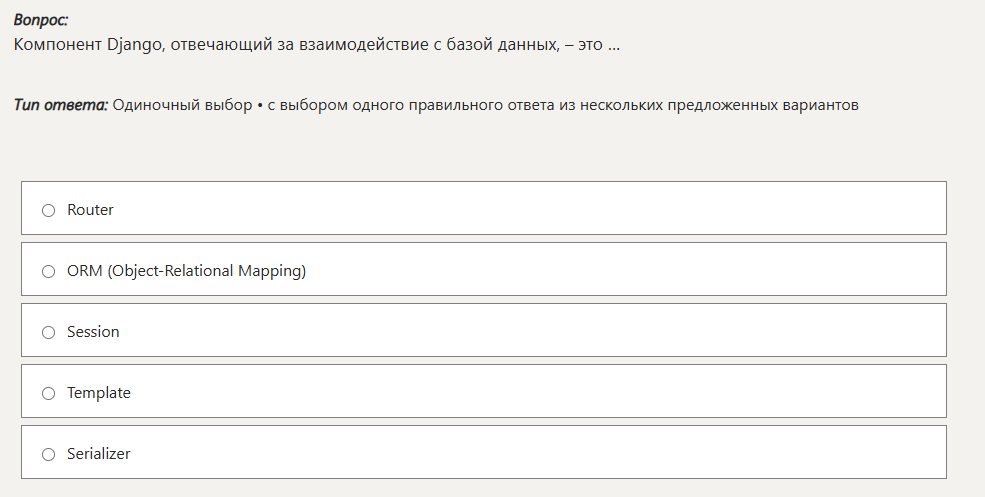The height and width of the screenshot is (497, 985).
Task: Select the Router radio button
Action: [x=48, y=210]
